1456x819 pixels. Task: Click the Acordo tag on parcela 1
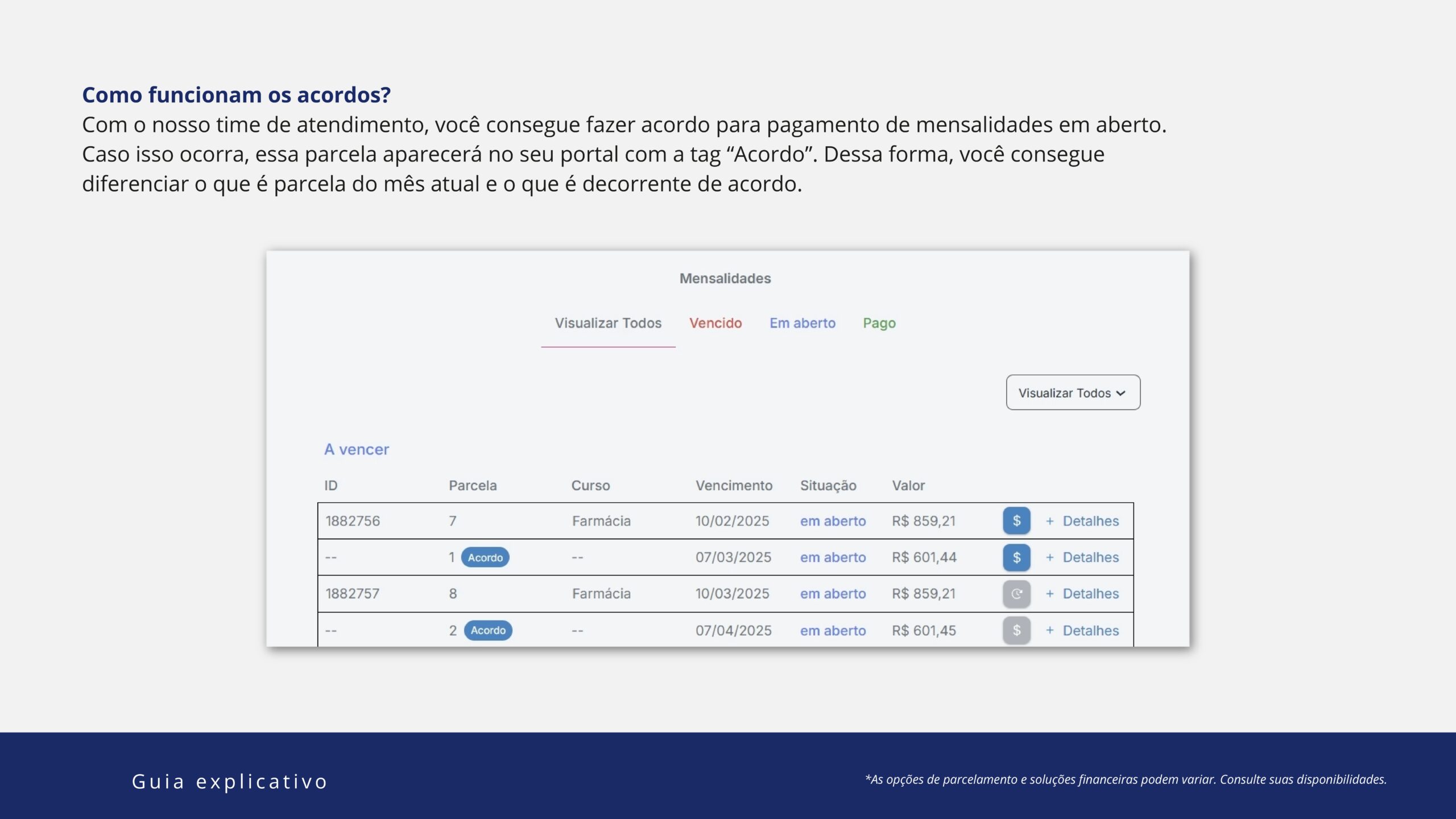pyautogui.click(x=485, y=557)
